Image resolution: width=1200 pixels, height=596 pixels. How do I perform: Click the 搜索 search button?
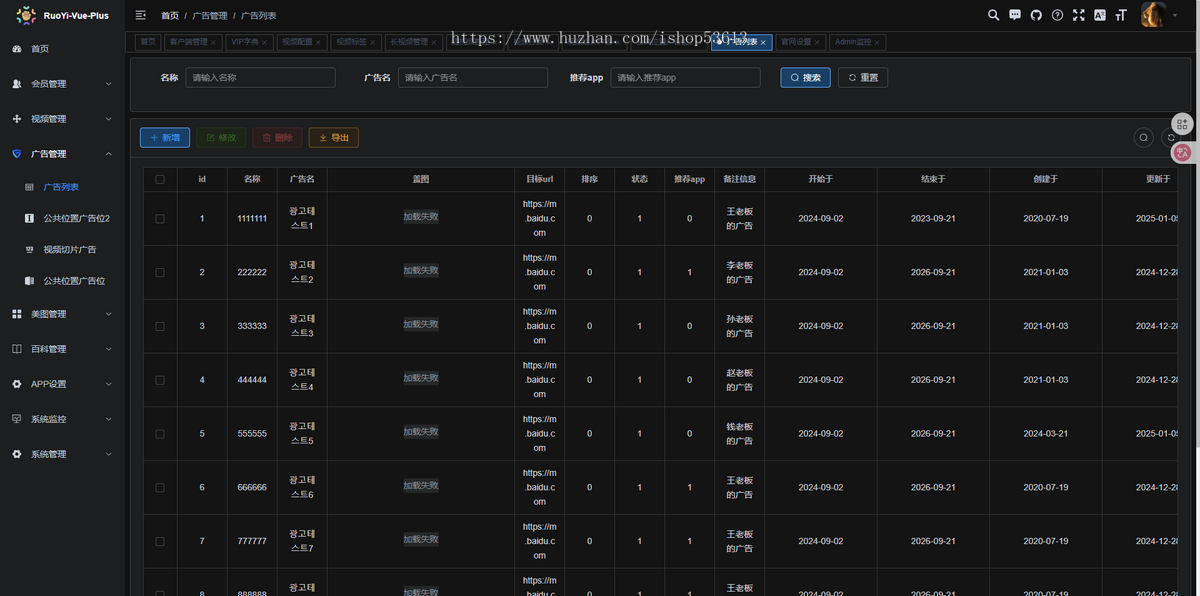point(805,77)
